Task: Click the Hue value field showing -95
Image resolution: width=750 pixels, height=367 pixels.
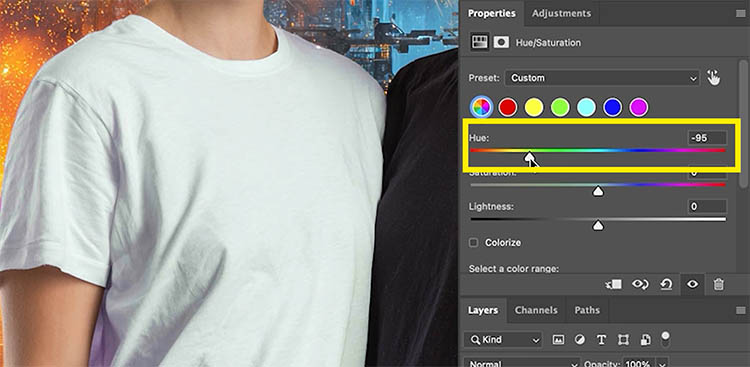Action: 707,138
